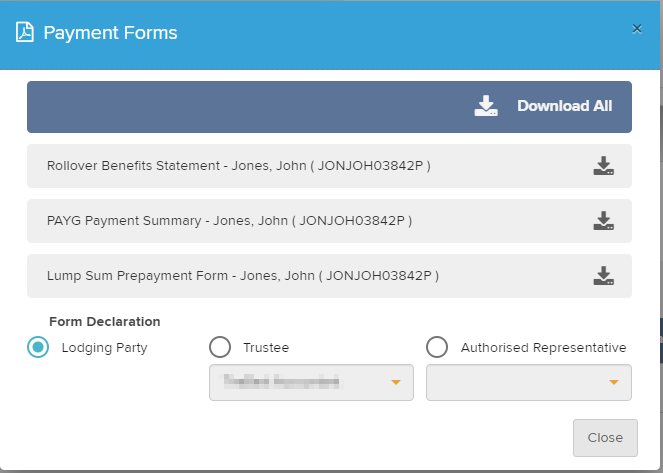Open the PAYG Payment Summary row
The width and height of the screenshot is (663, 473).
pyautogui.click(x=229, y=221)
